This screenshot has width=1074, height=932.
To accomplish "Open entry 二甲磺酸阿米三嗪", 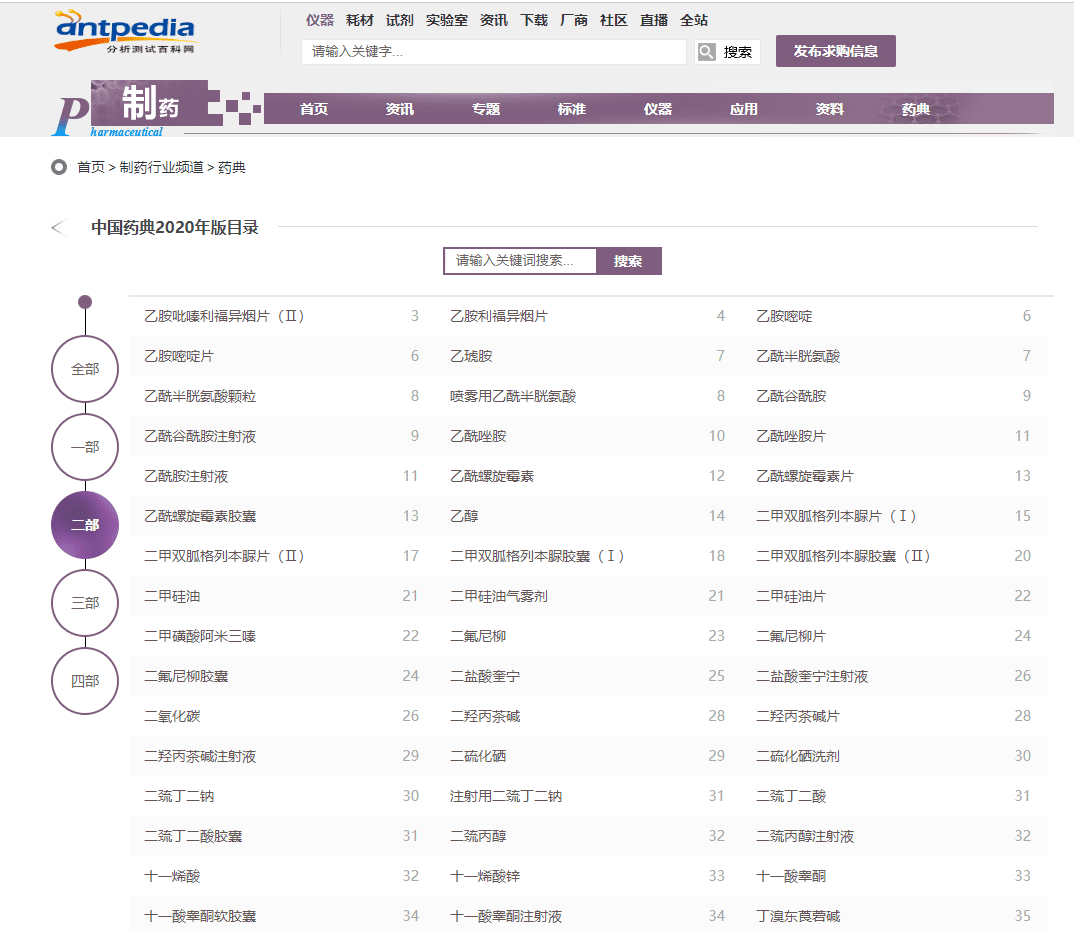I will point(200,636).
